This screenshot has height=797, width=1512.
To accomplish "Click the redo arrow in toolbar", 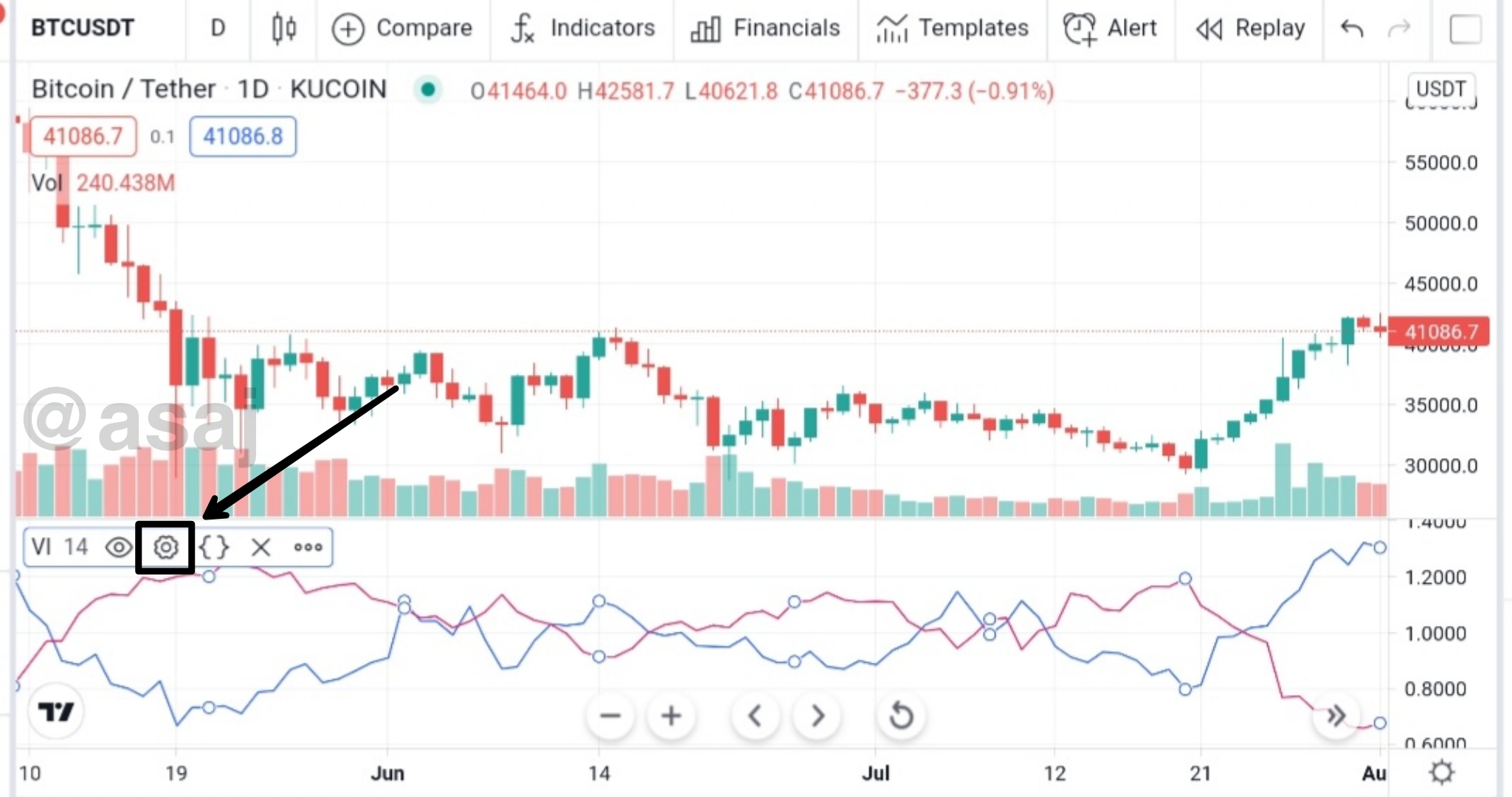I will pos(1399,29).
